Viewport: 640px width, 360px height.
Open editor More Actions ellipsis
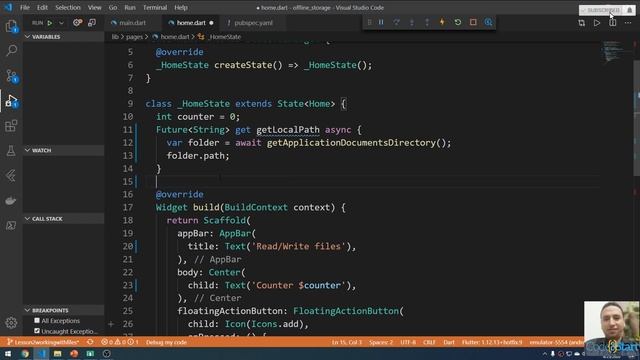pos(628,23)
